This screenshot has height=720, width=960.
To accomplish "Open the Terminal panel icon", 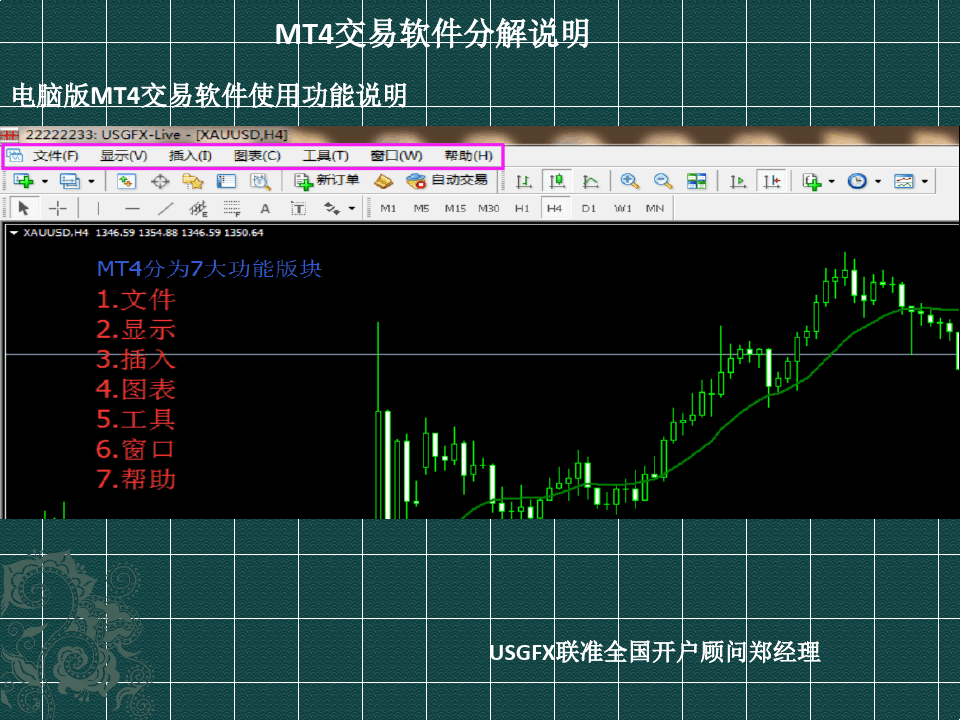I will click(x=226, y=181).
